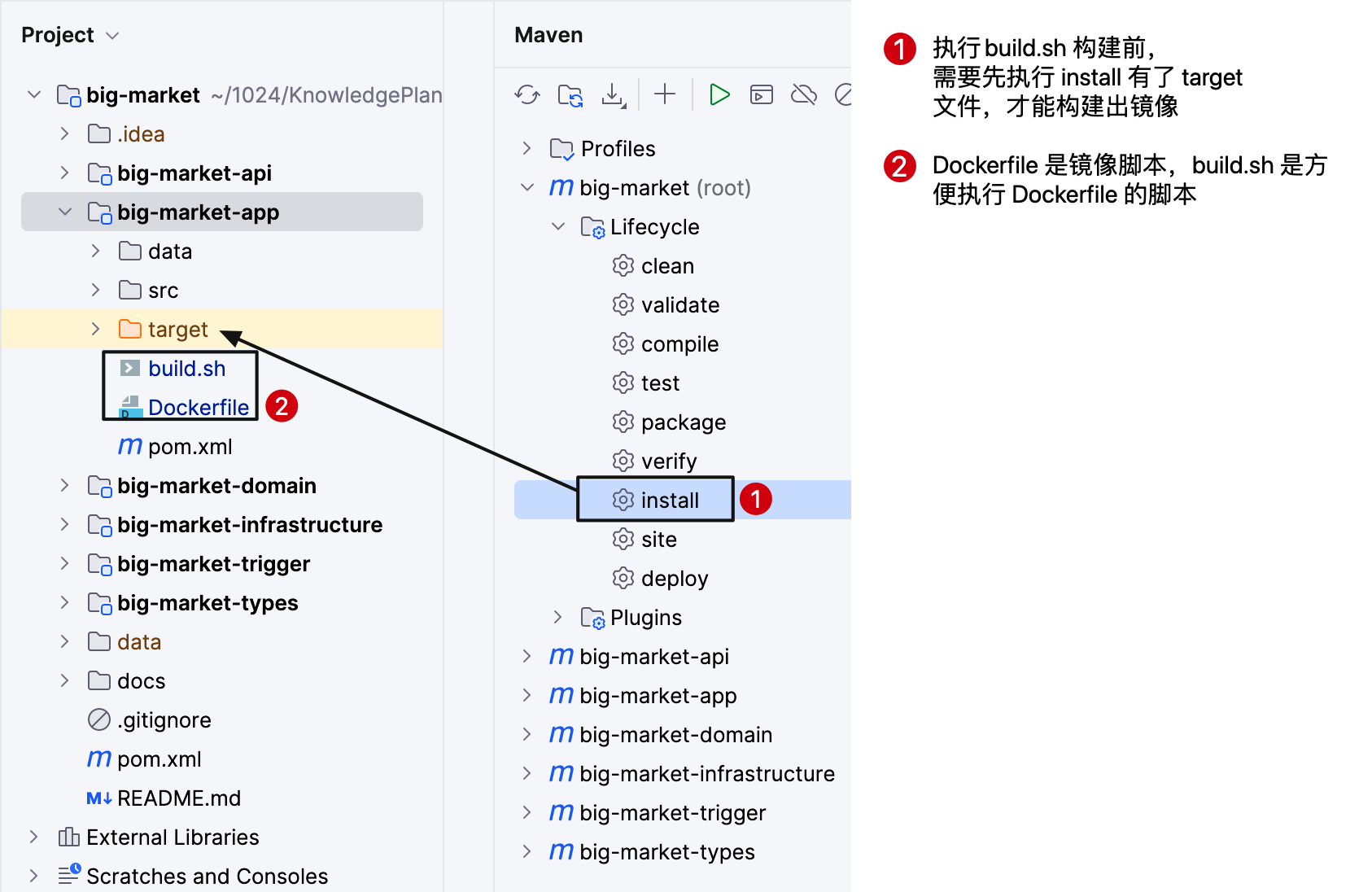Click the Lifecycle folder icon

(592, 227)
